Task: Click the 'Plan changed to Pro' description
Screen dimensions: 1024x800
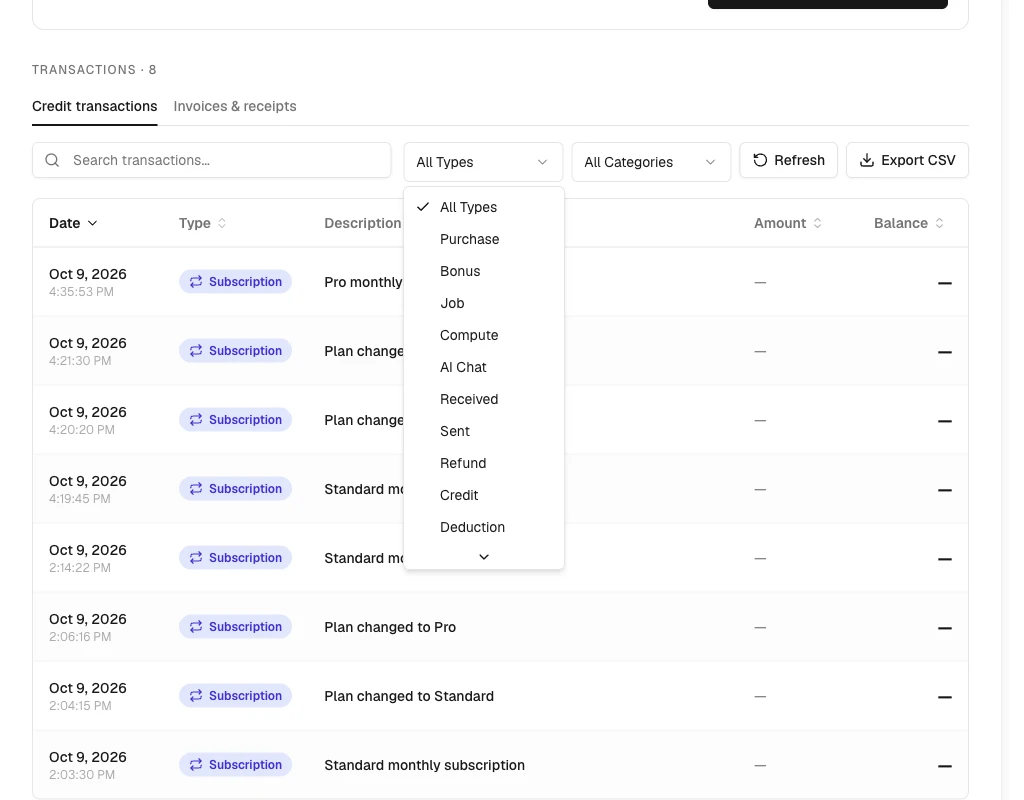Action: [x=390, y=627]
